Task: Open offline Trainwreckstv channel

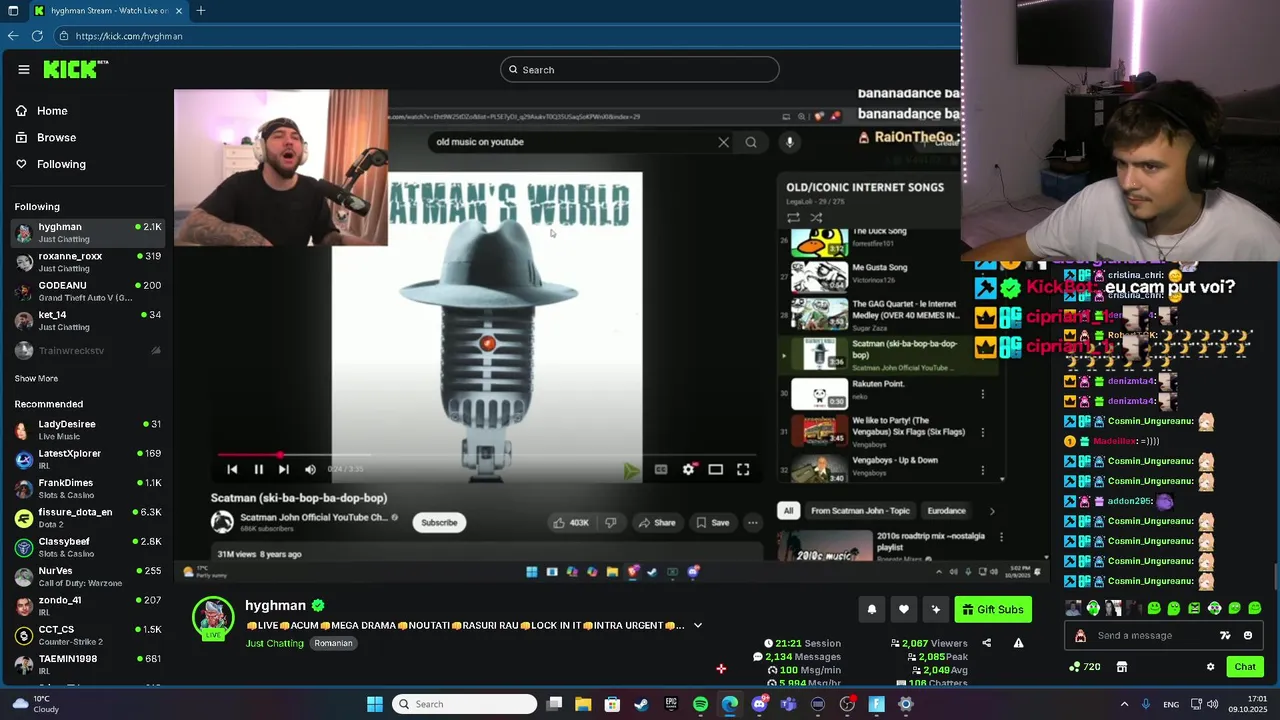Action: (x=88, y=351)
